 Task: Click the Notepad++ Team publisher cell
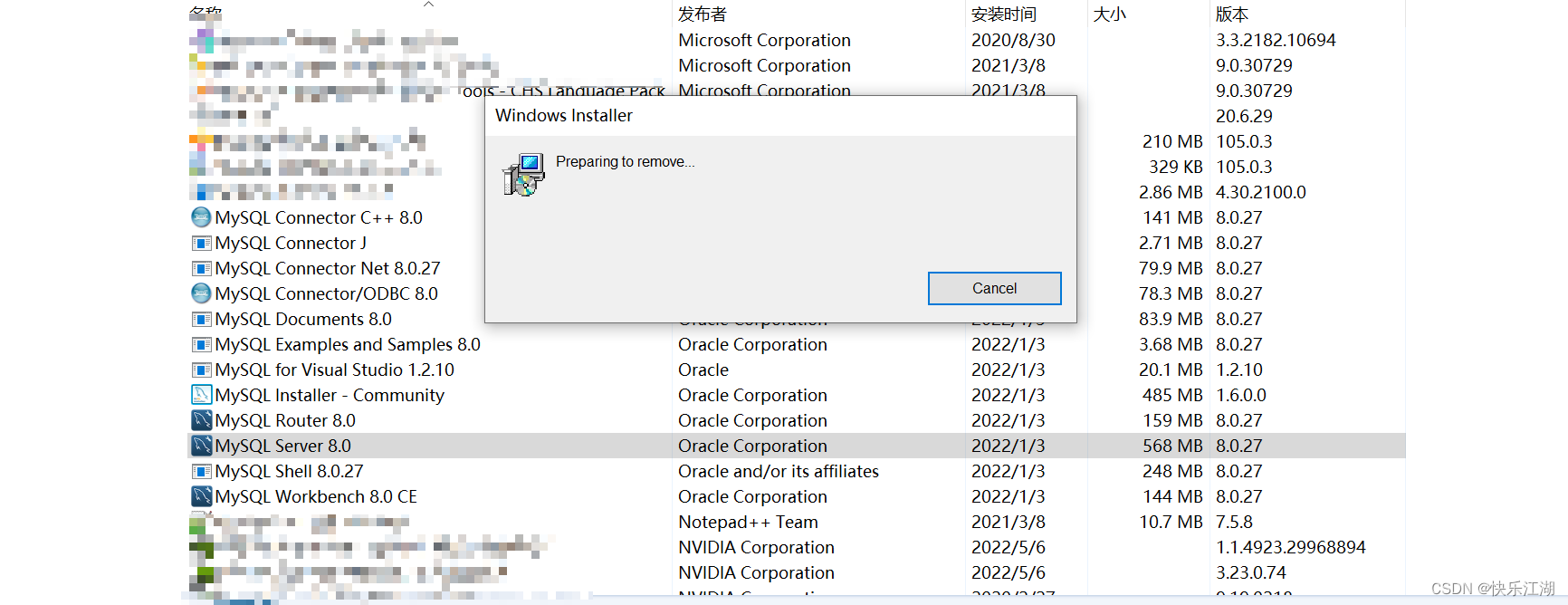[749, 522]
